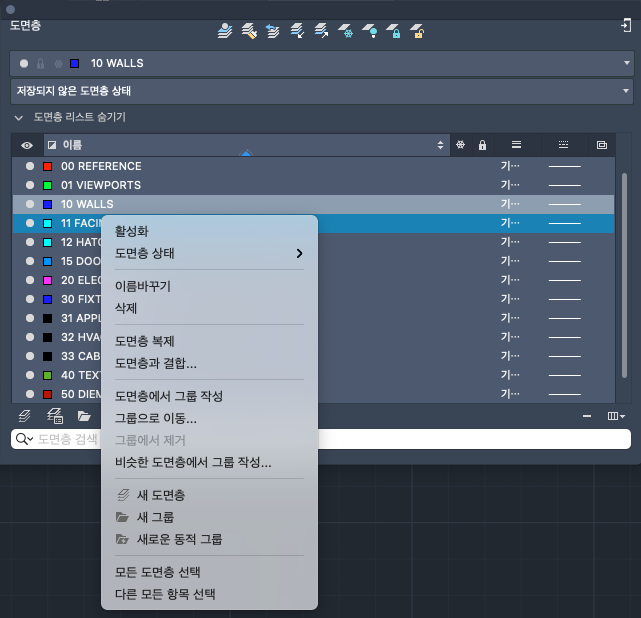Viewport: 641px width, 618px height.
Task: Click the minus delete-layer button below the list
Action: (587, 416)
